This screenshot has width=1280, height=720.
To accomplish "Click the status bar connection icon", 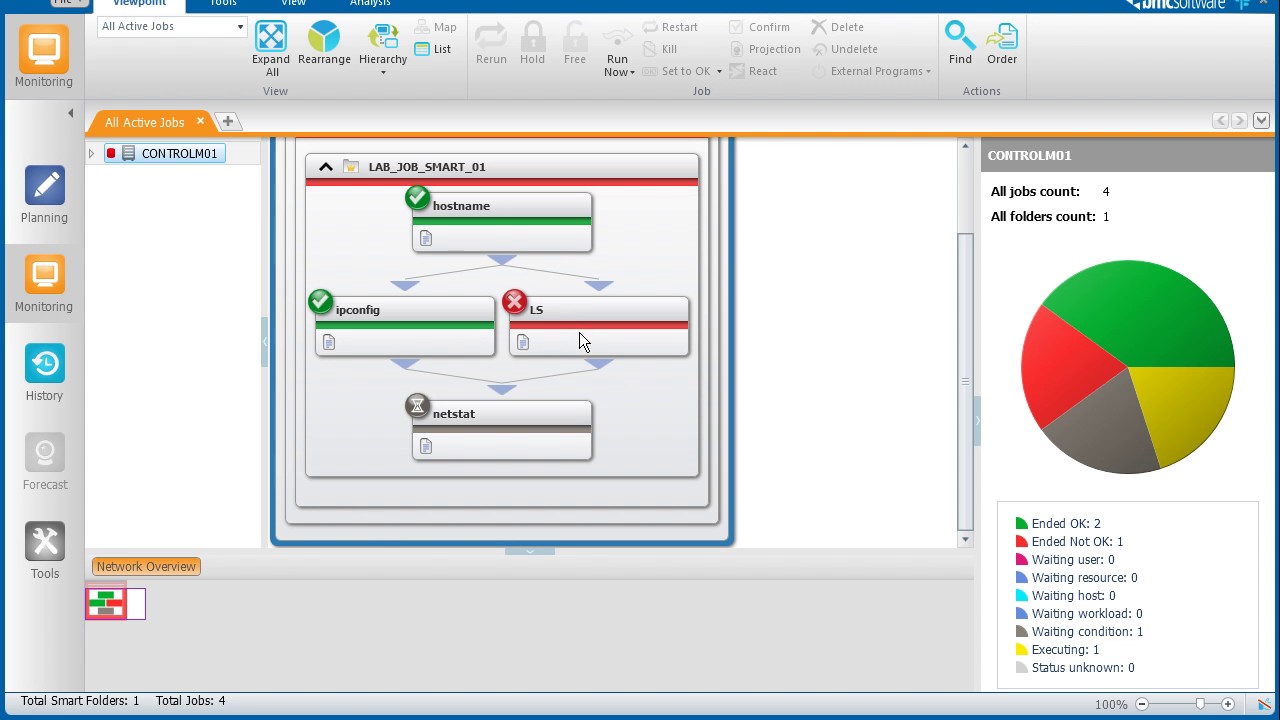I will 1264,705.
